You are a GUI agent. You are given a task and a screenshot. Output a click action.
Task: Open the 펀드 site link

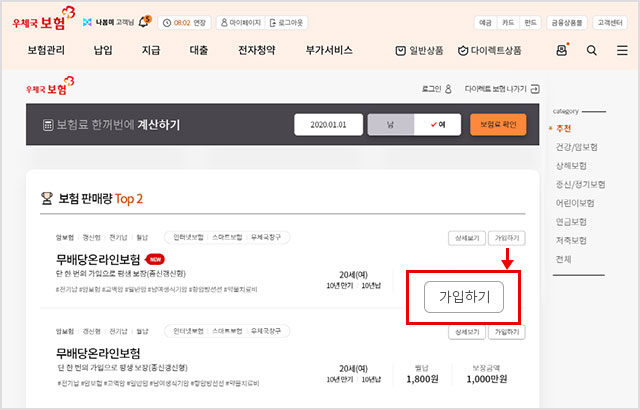point(530,23)
